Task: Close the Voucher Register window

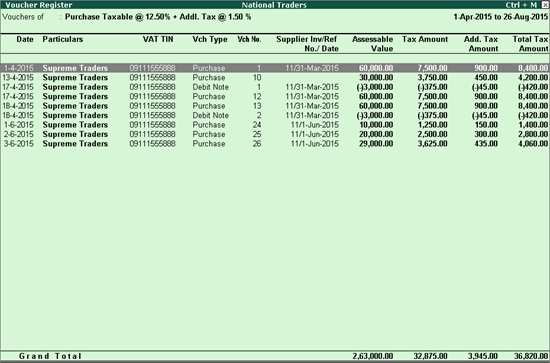Action: click(544, 5)
